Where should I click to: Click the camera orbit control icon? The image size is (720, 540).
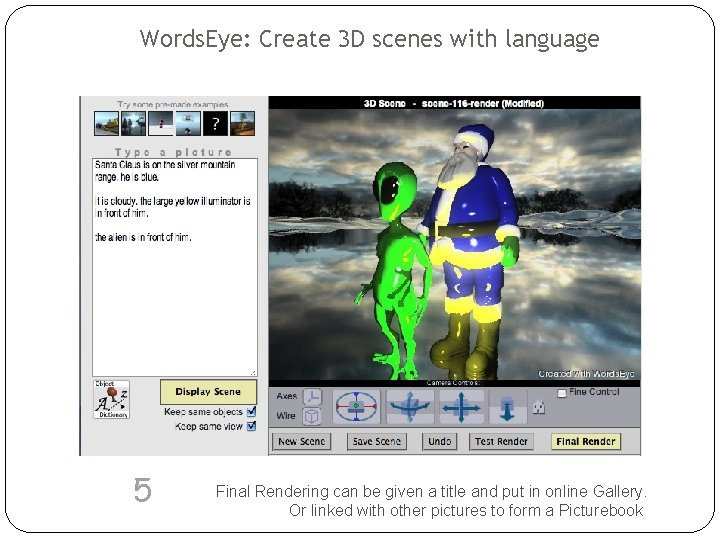356,406
